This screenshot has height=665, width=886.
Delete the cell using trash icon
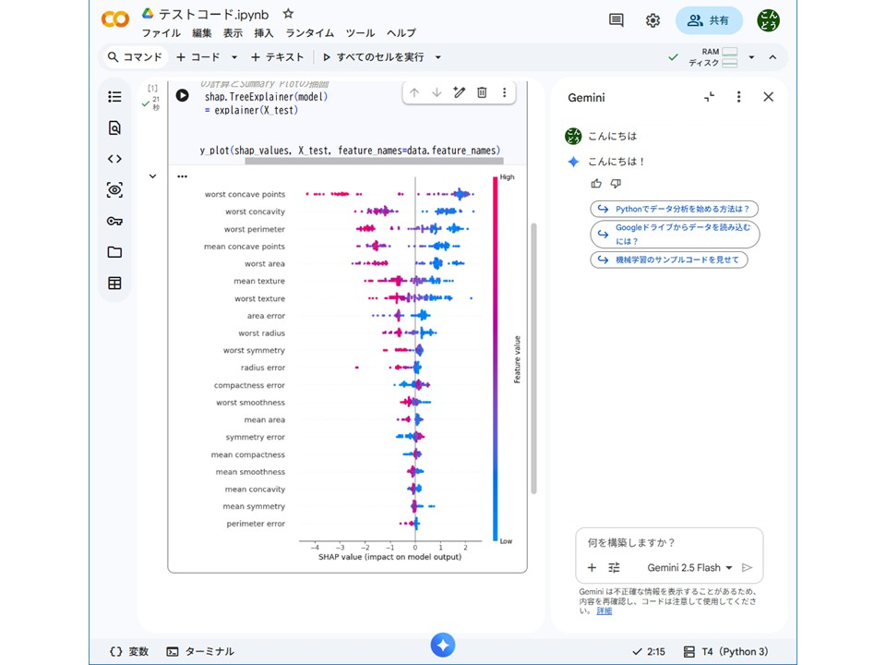pos(482,92)
